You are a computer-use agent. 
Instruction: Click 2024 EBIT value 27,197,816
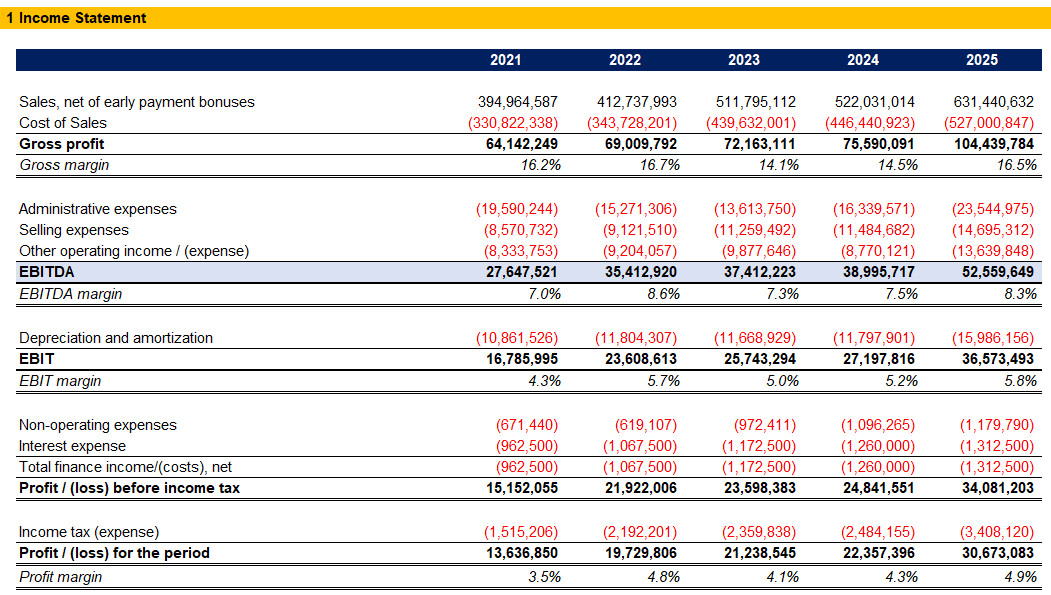click(x=879, y=358)
